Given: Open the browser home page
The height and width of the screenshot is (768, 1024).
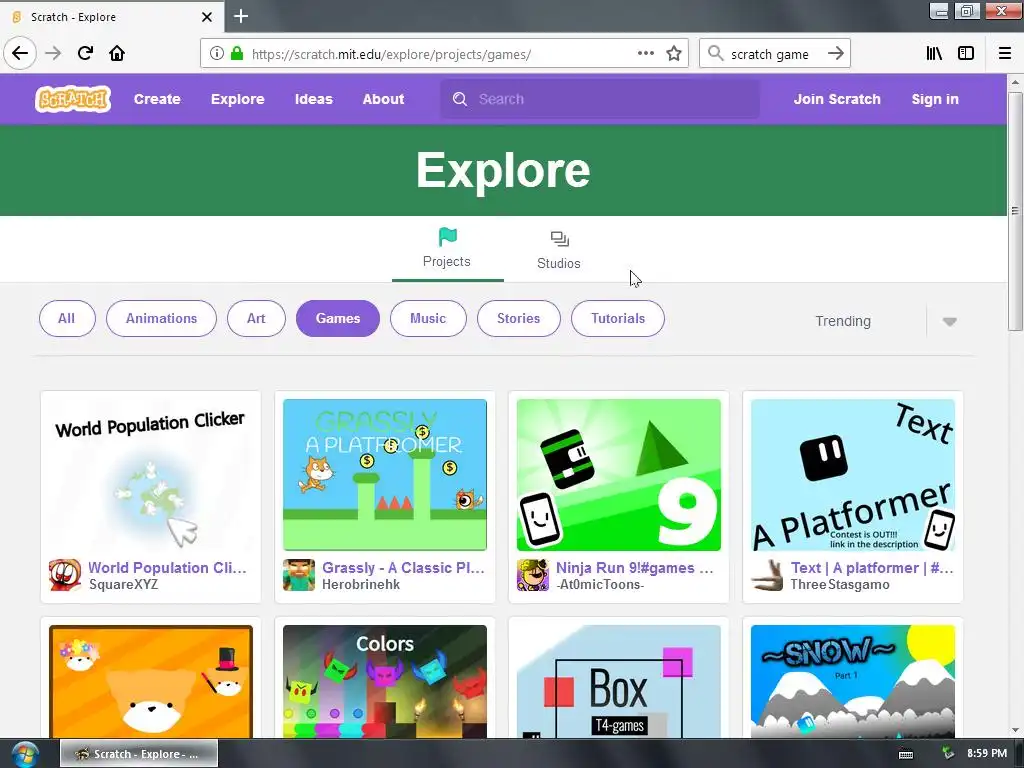Looking at the screenshot, I should (117, 54).
